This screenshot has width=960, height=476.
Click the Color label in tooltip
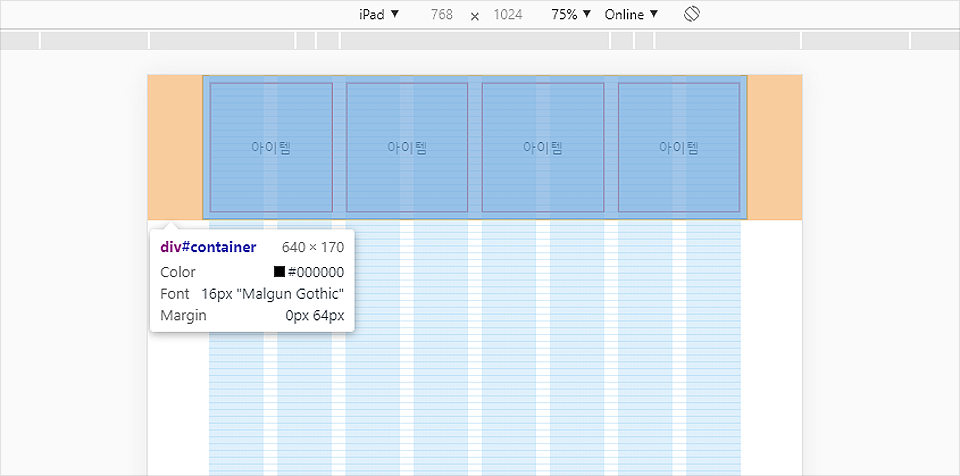tap(178, 272)
